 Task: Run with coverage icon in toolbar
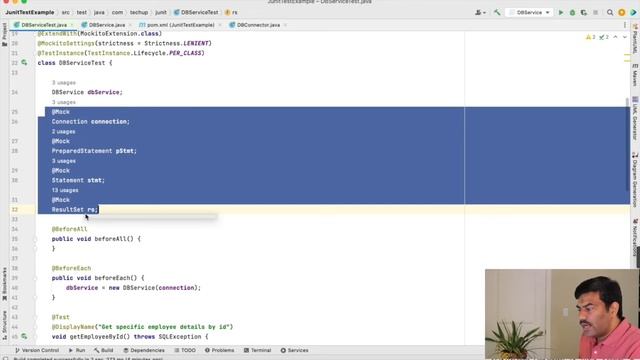(584, 13)
